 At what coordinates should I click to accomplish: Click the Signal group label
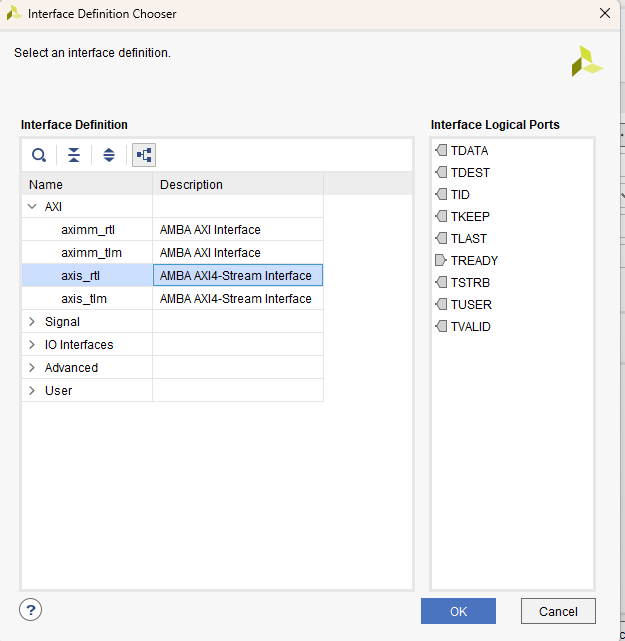62,322
